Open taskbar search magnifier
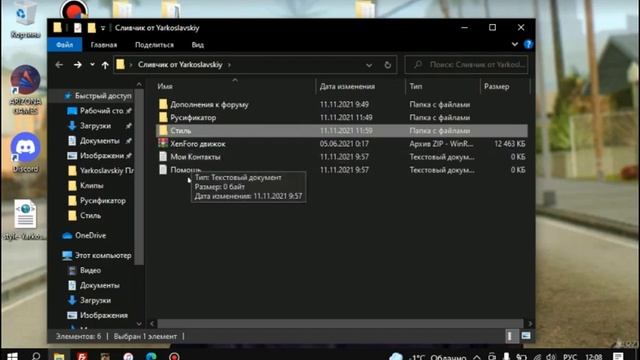The width and height of the screenshot is (640, 360). coord(36,356)
